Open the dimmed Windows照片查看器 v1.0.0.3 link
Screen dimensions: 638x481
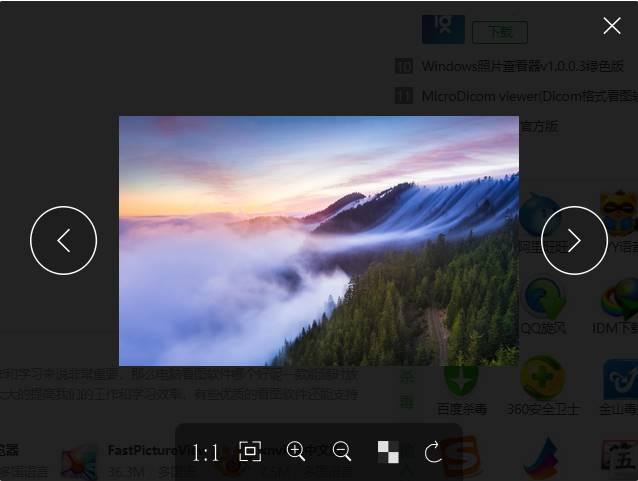pyautogui.click(x=522, y=66)
